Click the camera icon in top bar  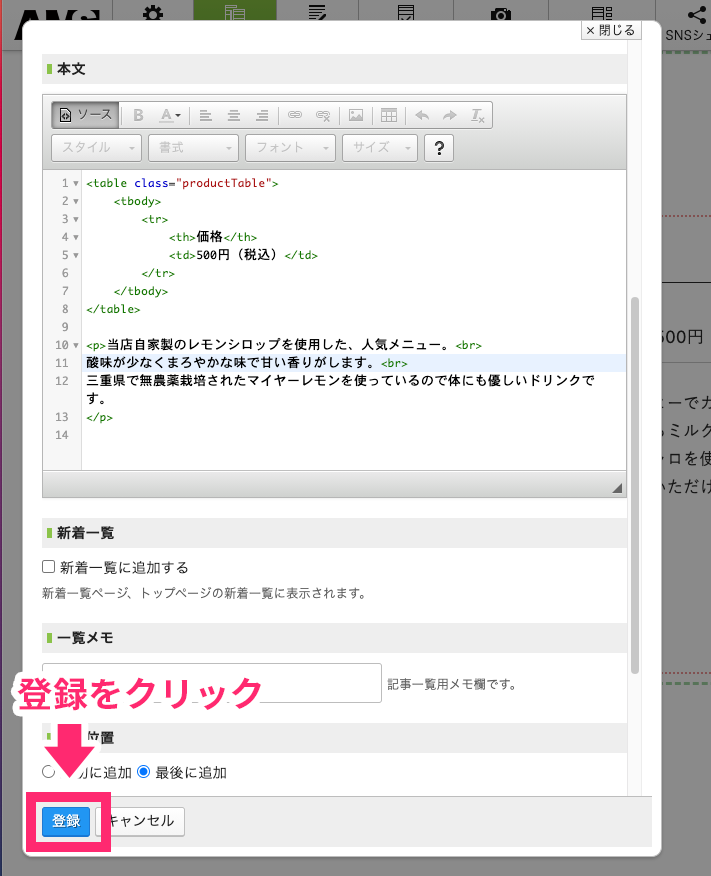point(501,15)
